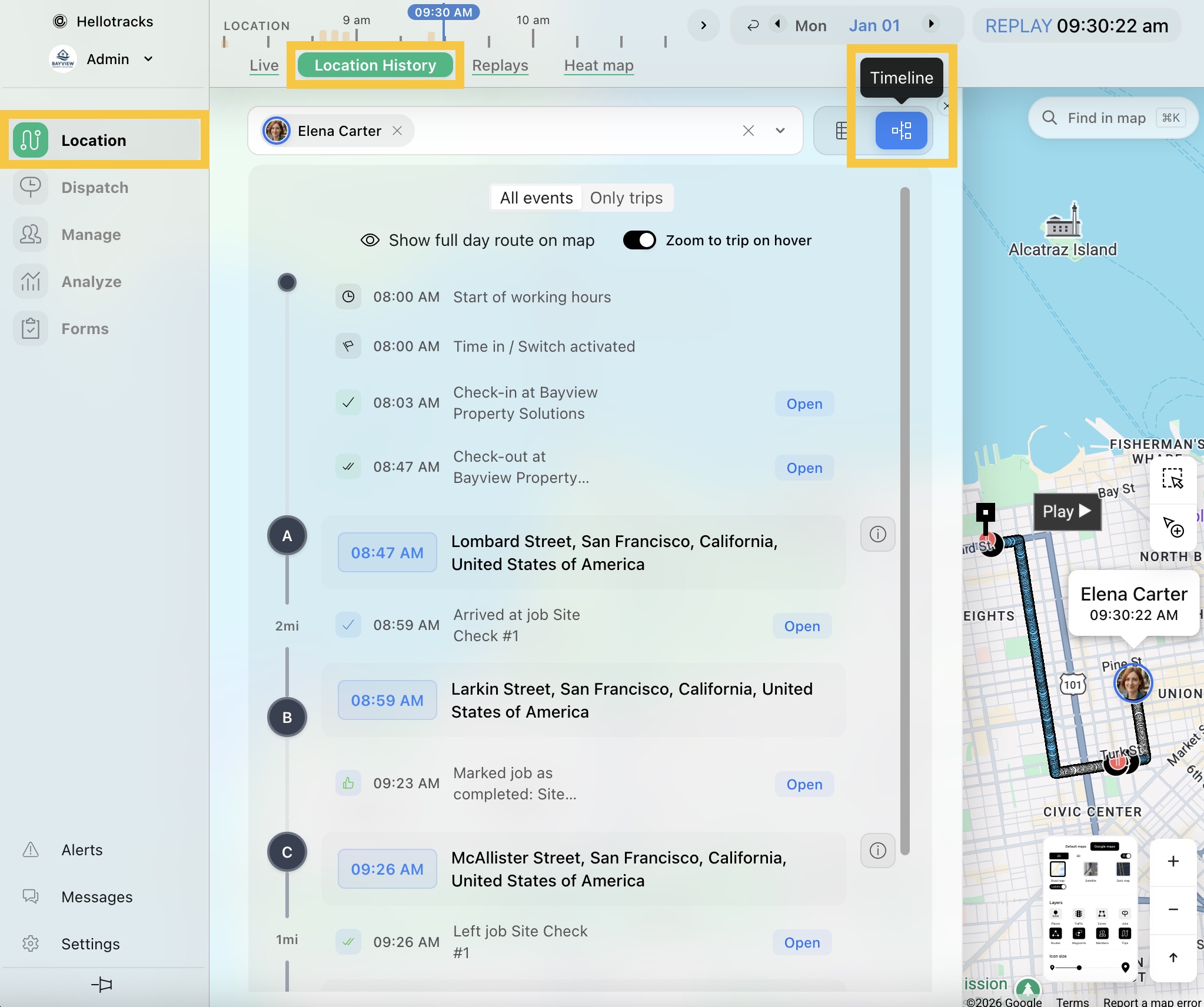Switch to the Location History tab
The image size is (1204, 1007).
coord(375,65)
